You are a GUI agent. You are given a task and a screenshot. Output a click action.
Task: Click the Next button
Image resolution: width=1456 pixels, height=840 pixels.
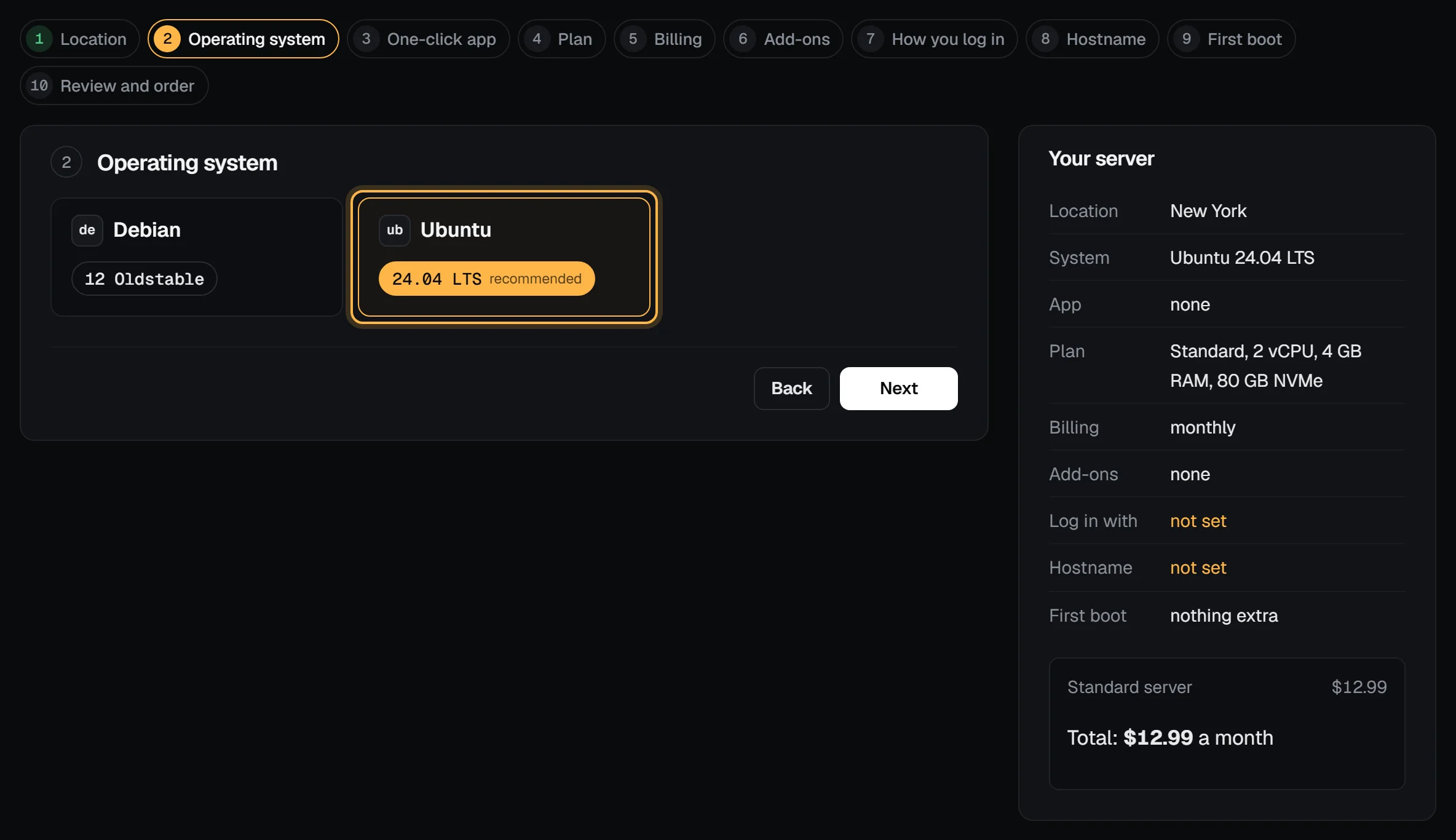[898, 389]
